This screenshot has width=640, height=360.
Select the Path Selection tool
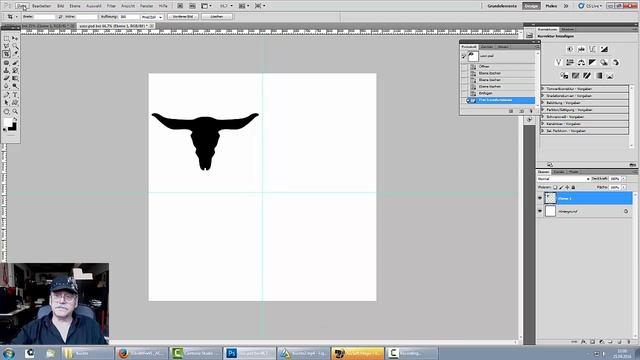click(x=6, y=102)
